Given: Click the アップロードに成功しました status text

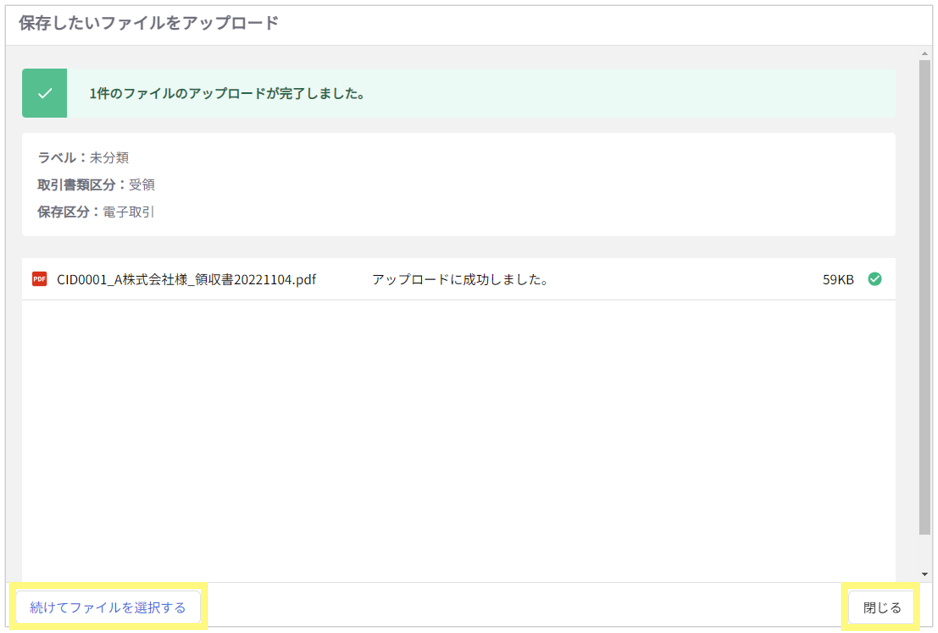Looking at the screenshot, I should pyautogui.click(x=461, y=279).
